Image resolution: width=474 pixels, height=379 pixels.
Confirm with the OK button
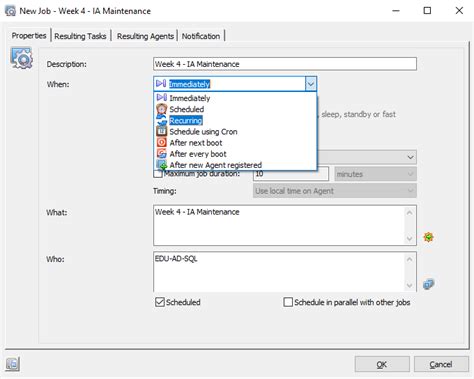(382, 364)
